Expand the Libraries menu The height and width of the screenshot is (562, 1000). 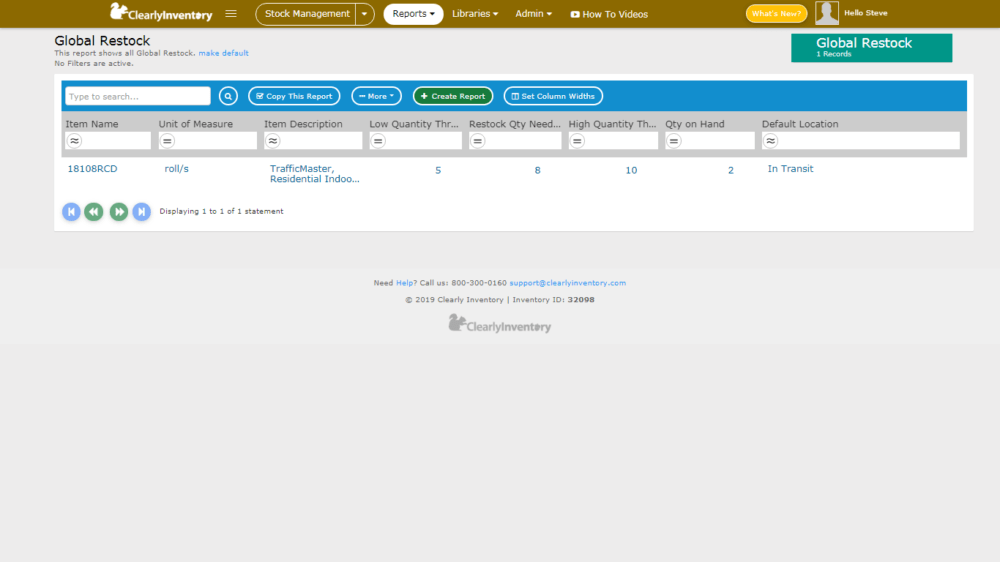click(x=475, y=13)
